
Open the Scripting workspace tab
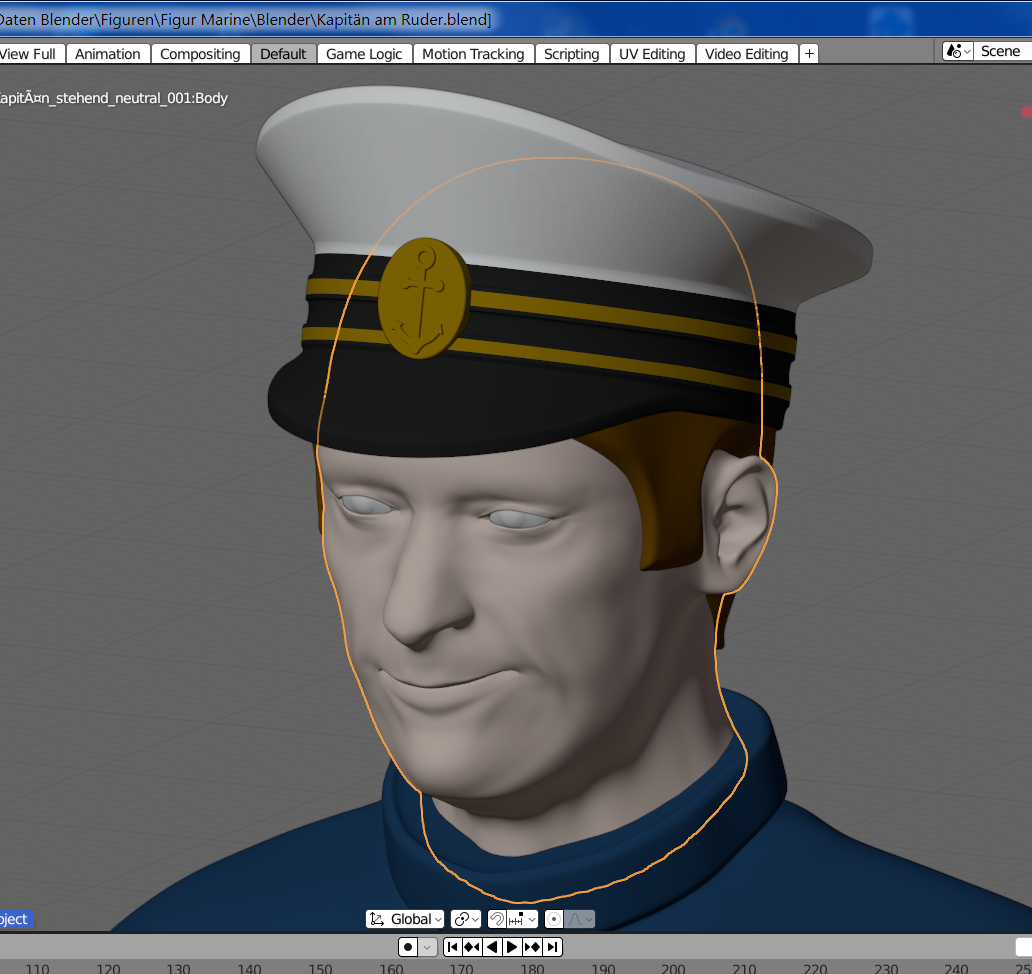coord(571,54)
